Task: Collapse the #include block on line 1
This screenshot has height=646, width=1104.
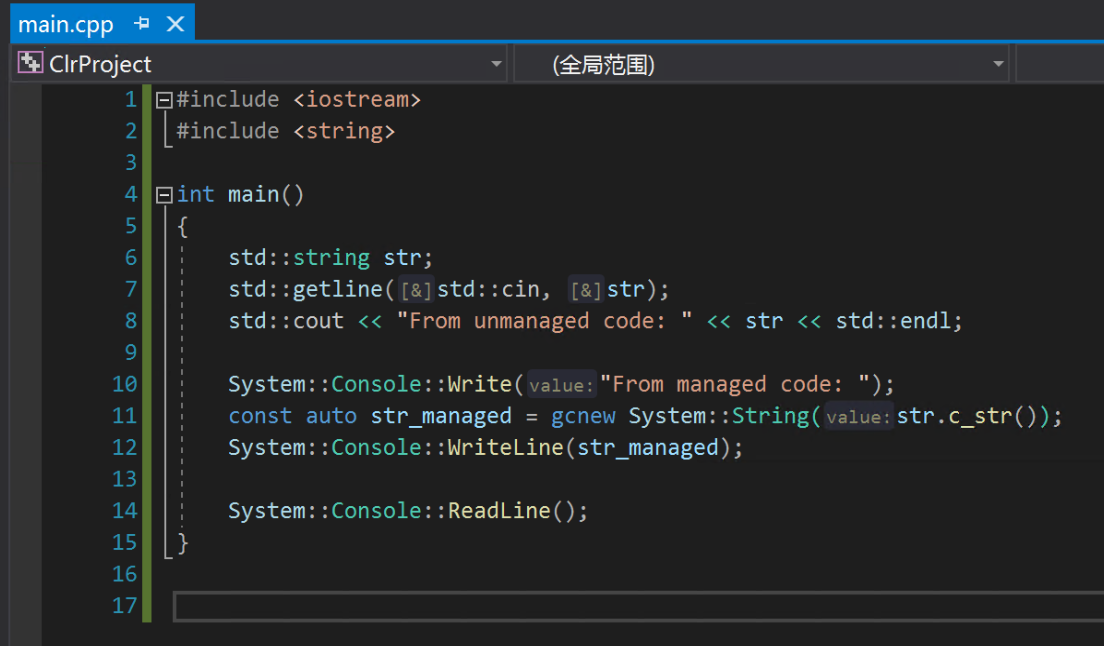Action: [x=163, y=100]
